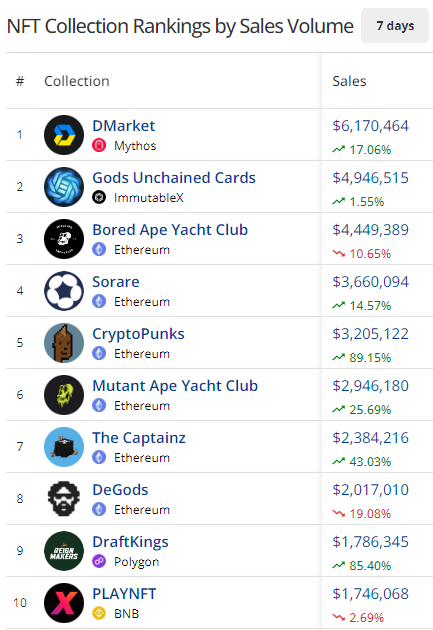This screenshot has width=433, height=630.
Task: Click the Polygon chain icon under DraftKings
Action: [99, 561]
